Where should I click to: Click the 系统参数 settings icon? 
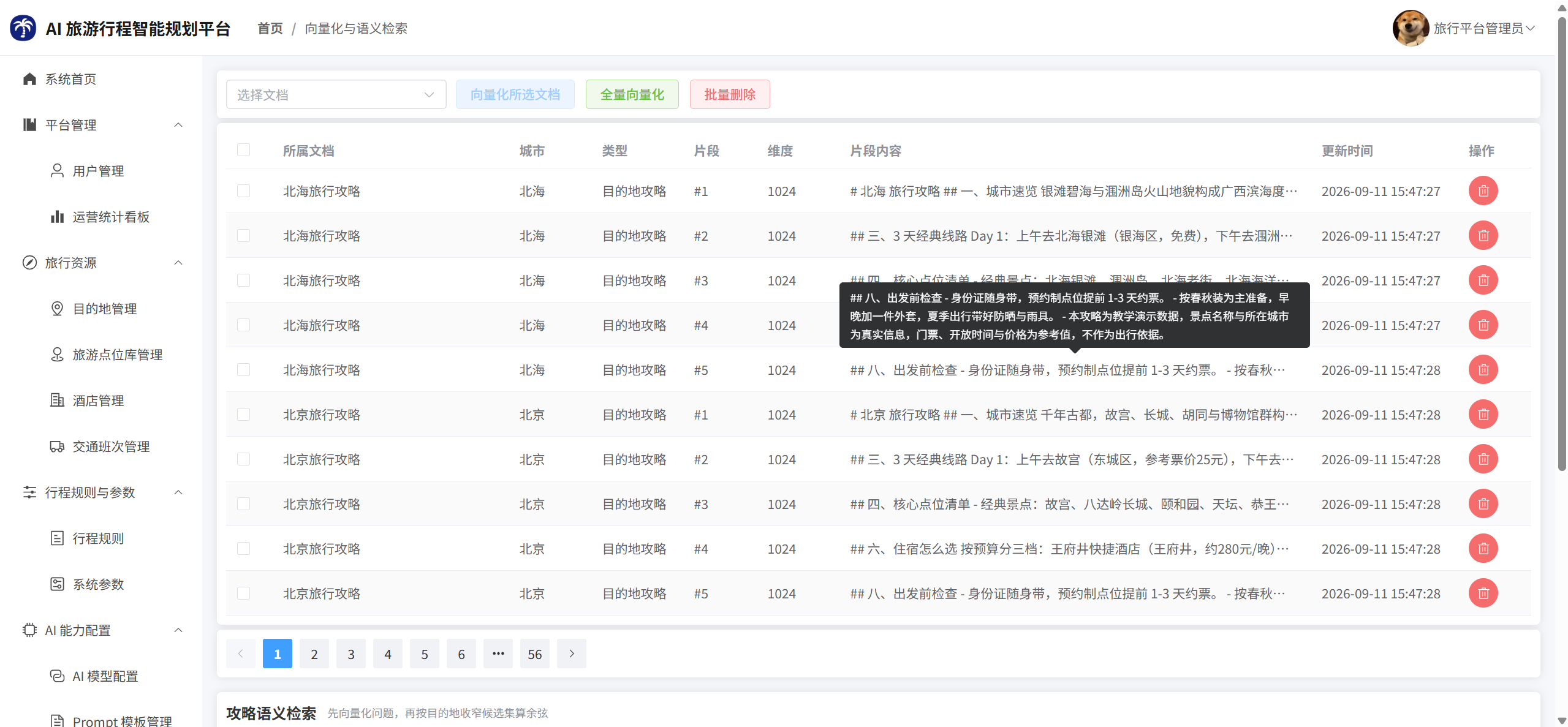pyautogui.click(x=57, y=584)
